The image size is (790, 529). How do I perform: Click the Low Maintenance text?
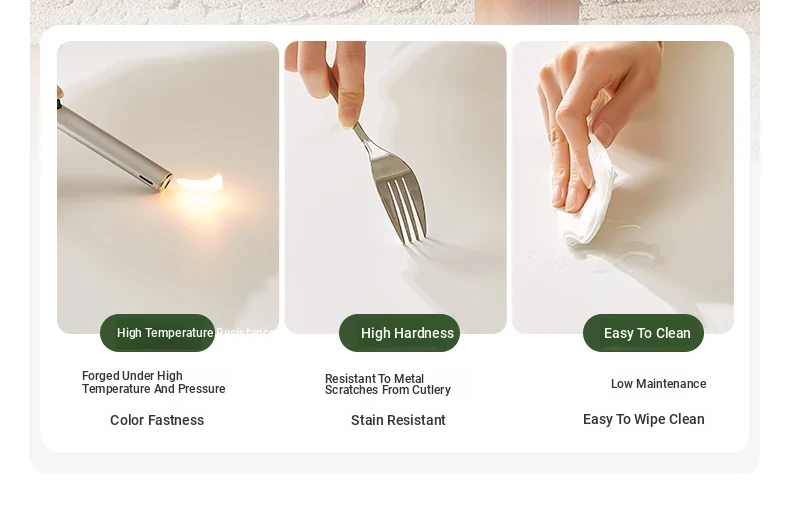pyautogui.click(x=659, y=384)
